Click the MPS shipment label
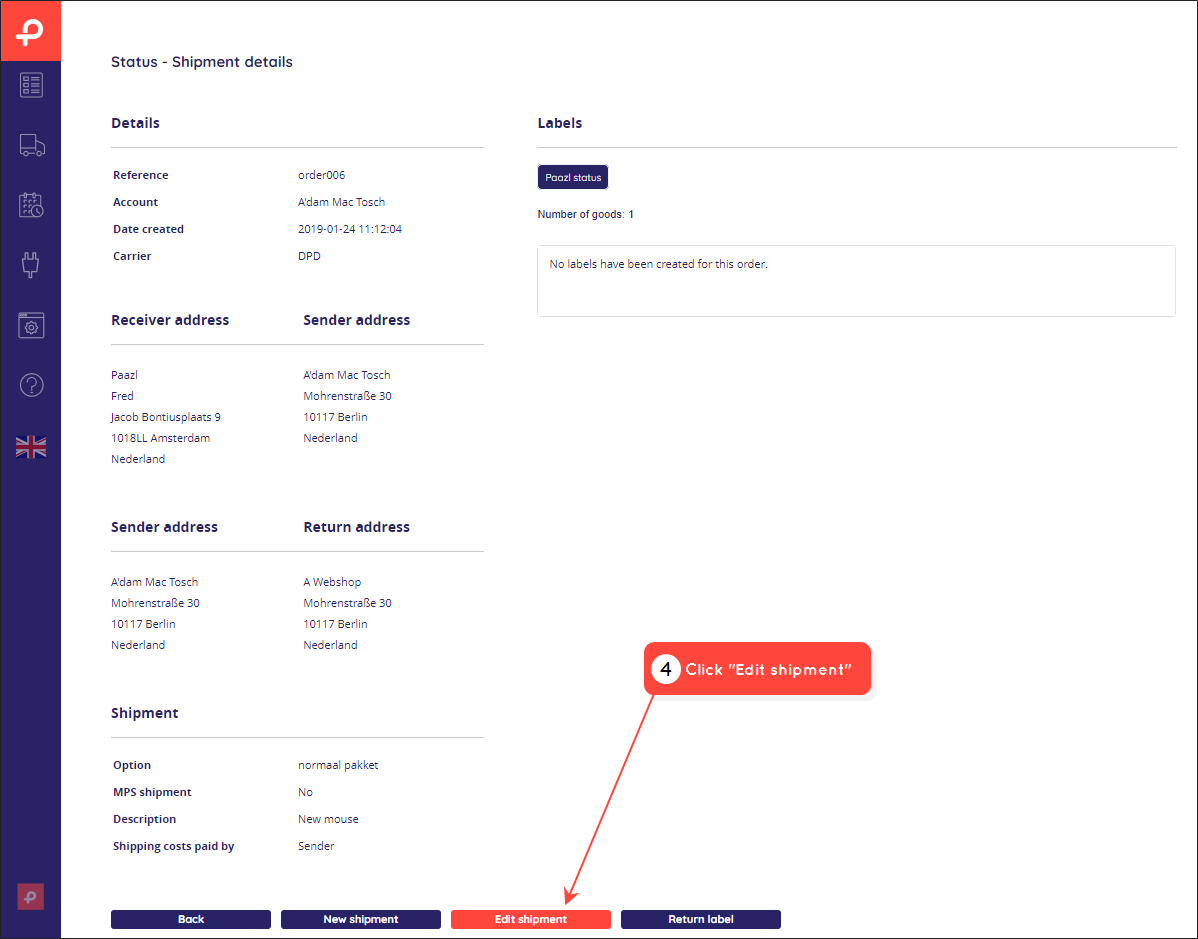This screenshot has height=939, width=1198. [x=152, y=792]
